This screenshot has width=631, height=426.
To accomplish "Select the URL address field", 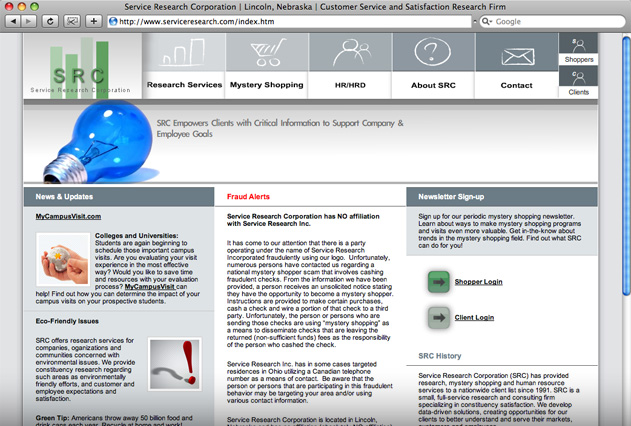I will 289,21.
